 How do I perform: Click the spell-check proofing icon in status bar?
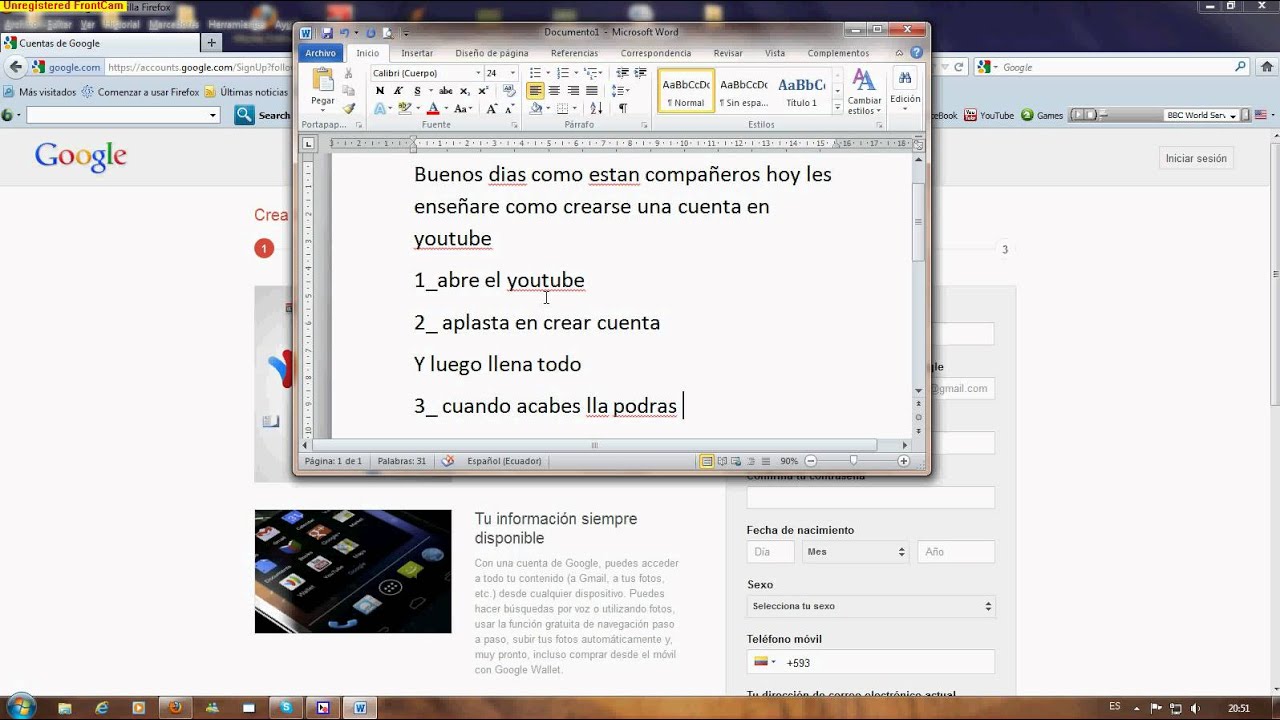tap(448, 461)
